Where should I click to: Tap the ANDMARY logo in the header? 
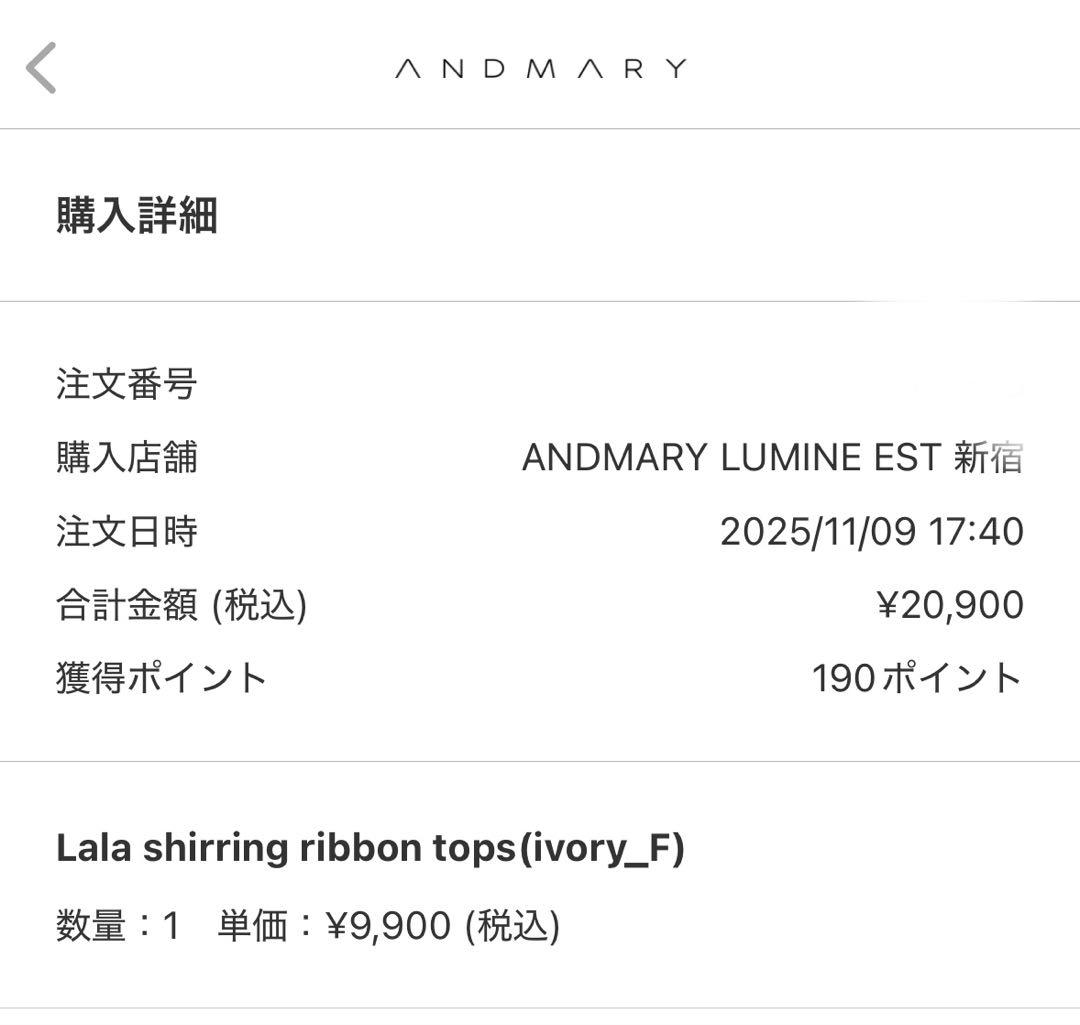540,67
